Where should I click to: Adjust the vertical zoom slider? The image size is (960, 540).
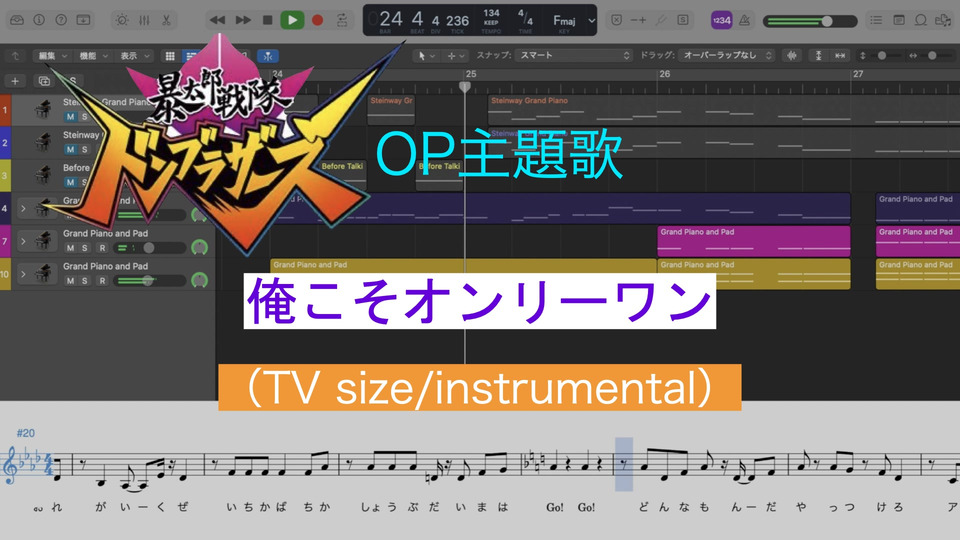[x=881, y=56]
